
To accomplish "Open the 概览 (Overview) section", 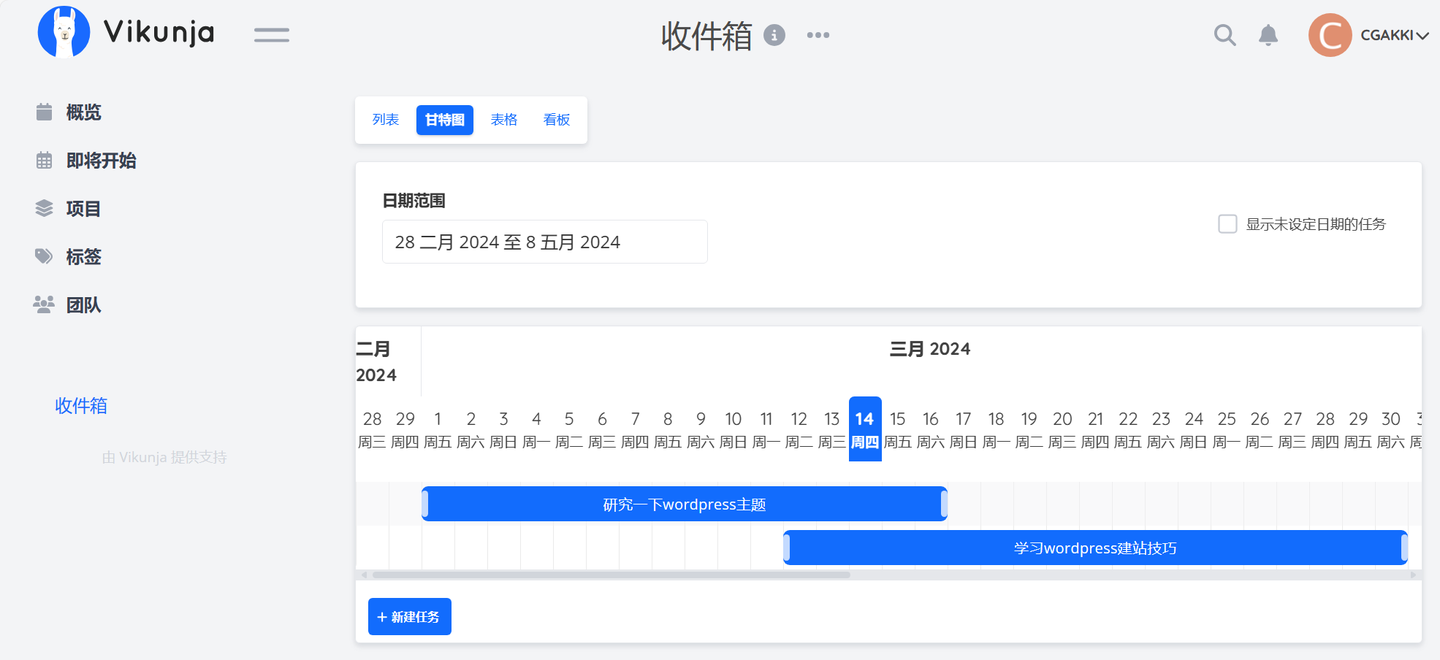I will coord(86,111).
